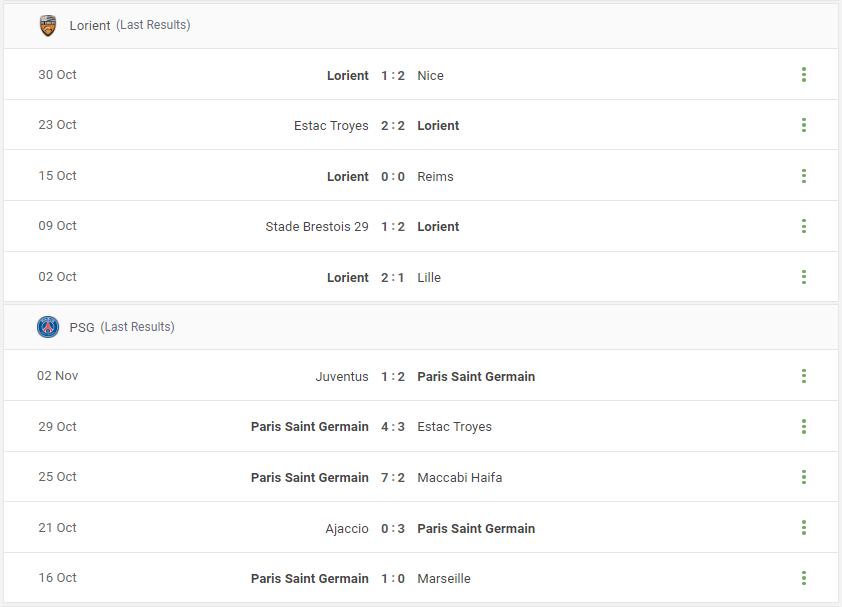Open three-dot menu for PSG vs Marseille
This screenshot has height=607, width=842.
[803, 578]
